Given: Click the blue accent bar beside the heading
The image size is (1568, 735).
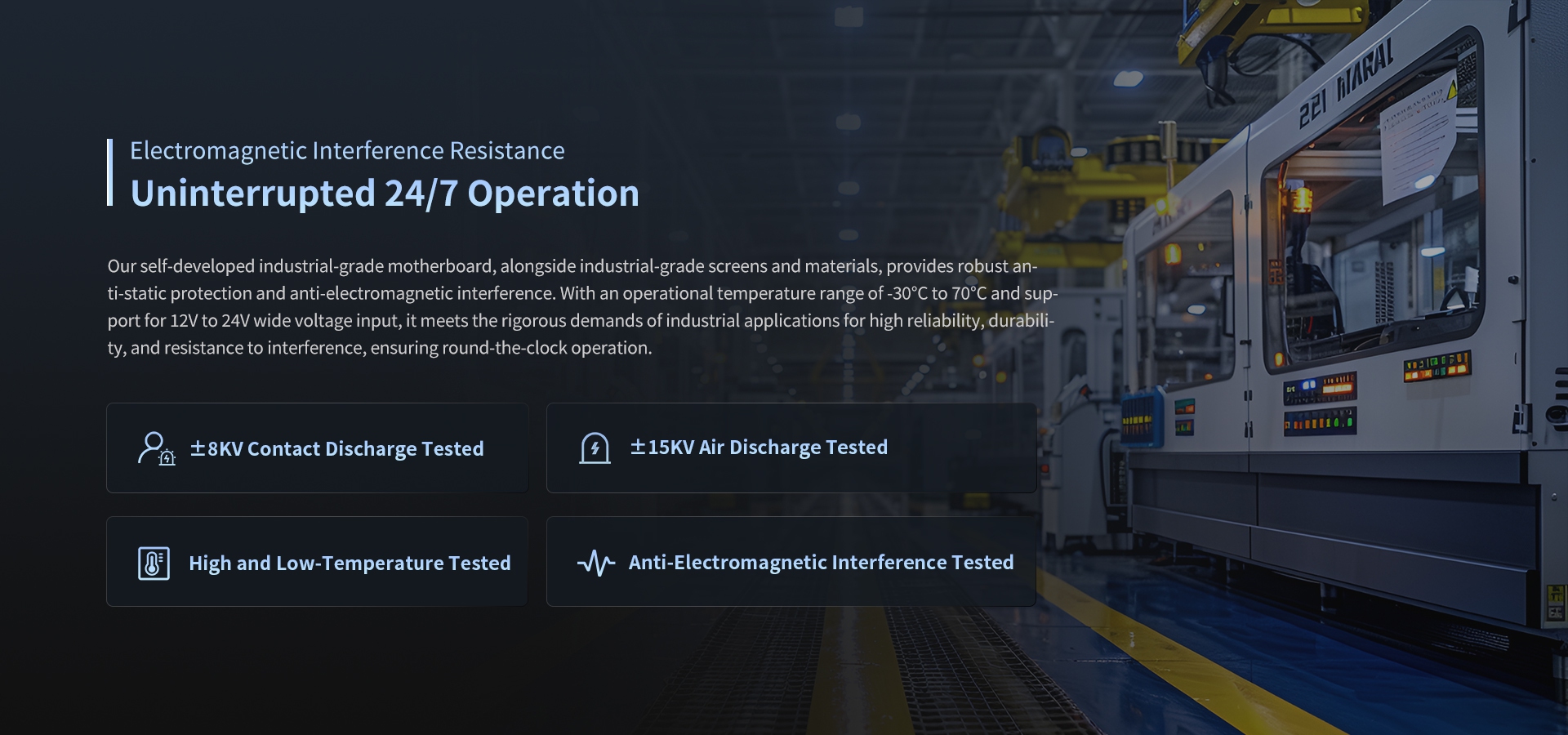Looking at the screenshot, I should coord(111,171).
